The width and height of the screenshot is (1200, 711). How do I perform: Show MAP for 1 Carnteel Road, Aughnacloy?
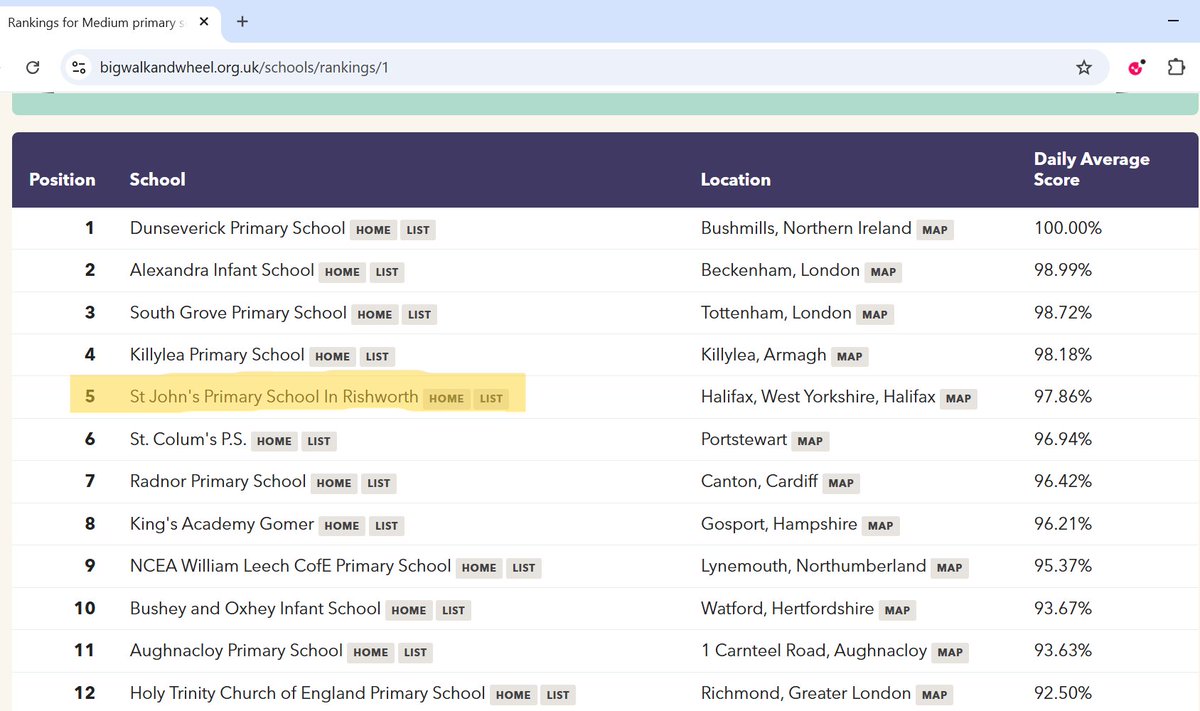coord(951,652)
